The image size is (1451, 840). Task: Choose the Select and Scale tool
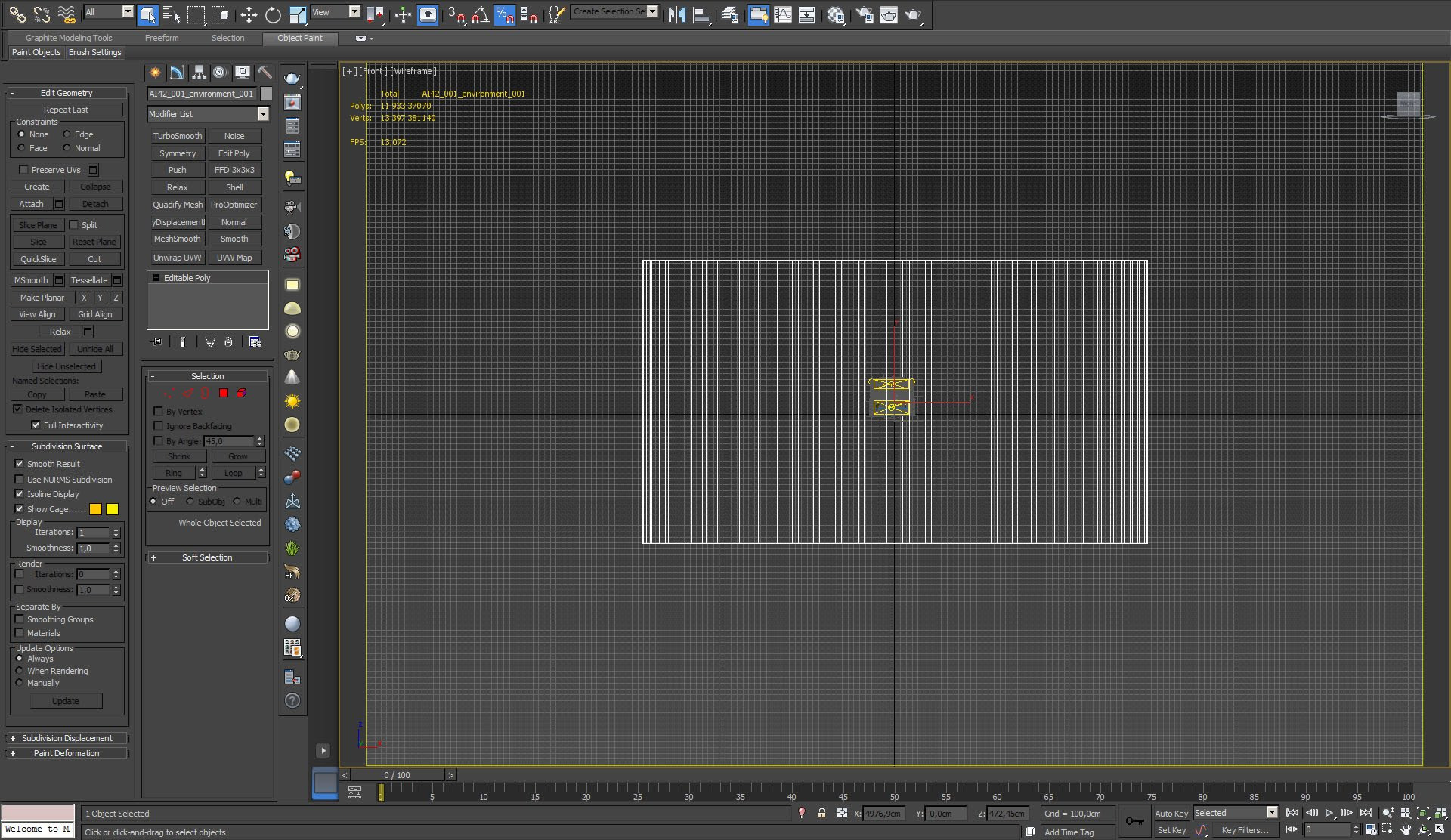(x=297, y=14)
